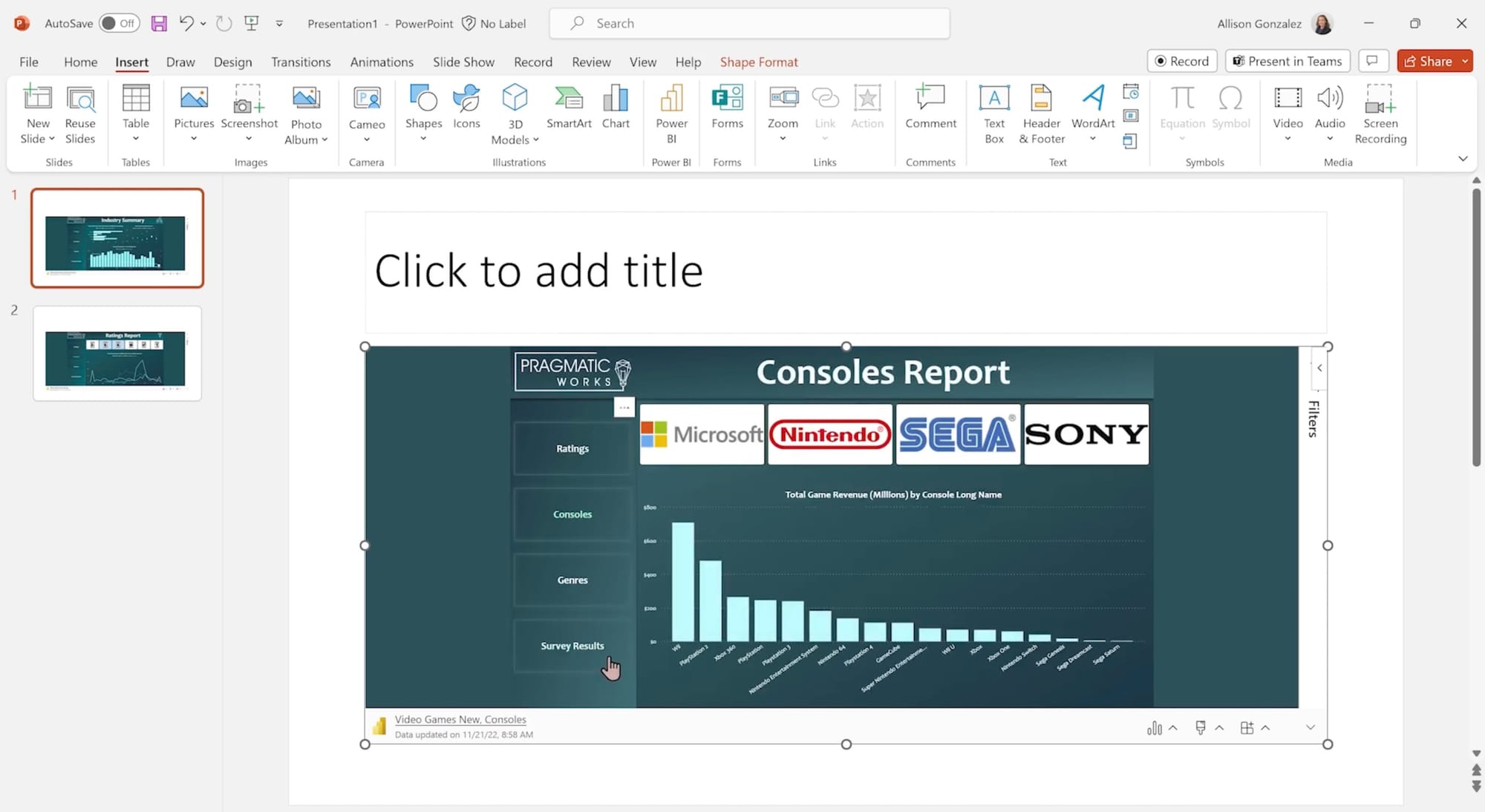This screenshot has width=1485, height=812.
Task: Open Survey Results page in report
Action: (x=572, y=646)
